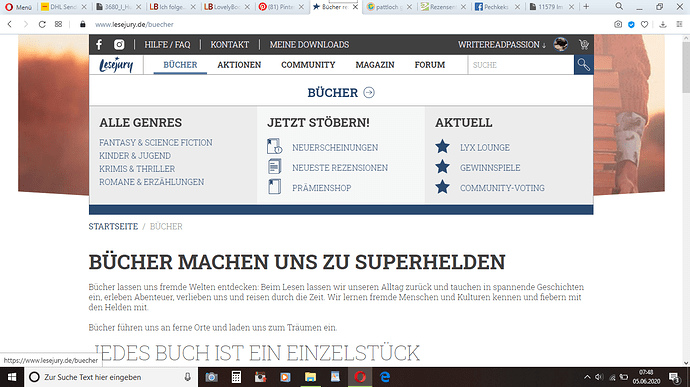Open the browser snapshot camera icon

point(618,24)
